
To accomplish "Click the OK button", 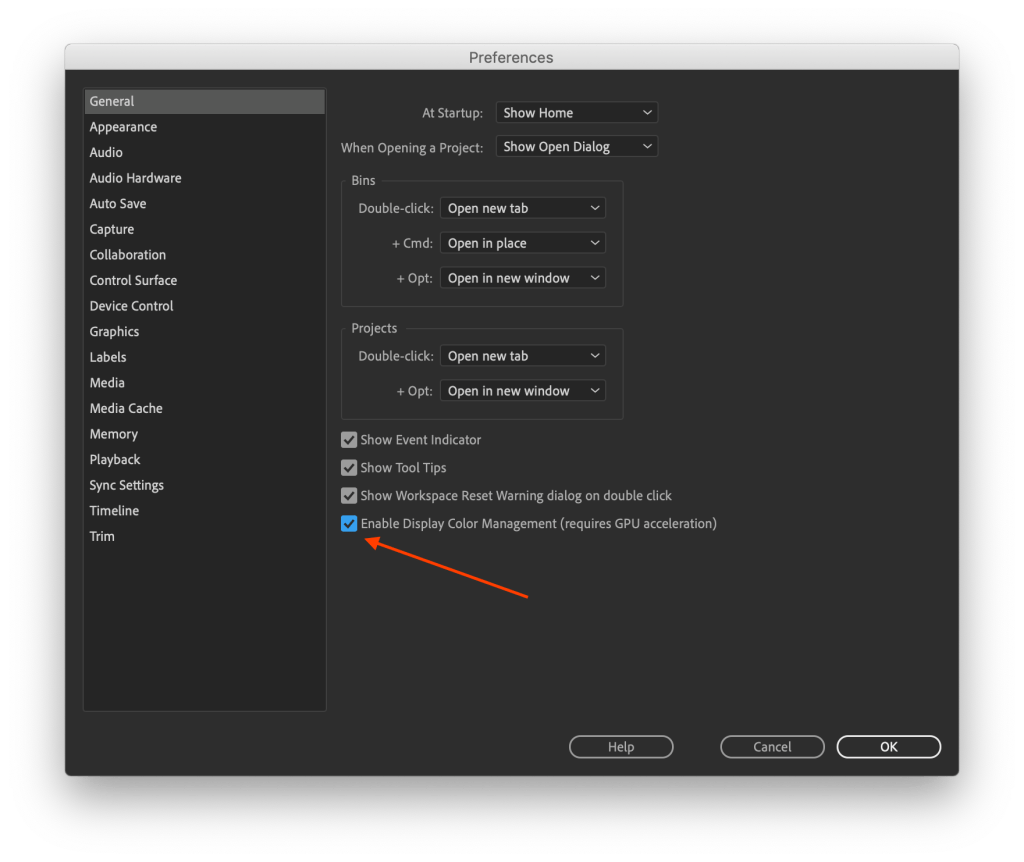I will tap(888, 747).
